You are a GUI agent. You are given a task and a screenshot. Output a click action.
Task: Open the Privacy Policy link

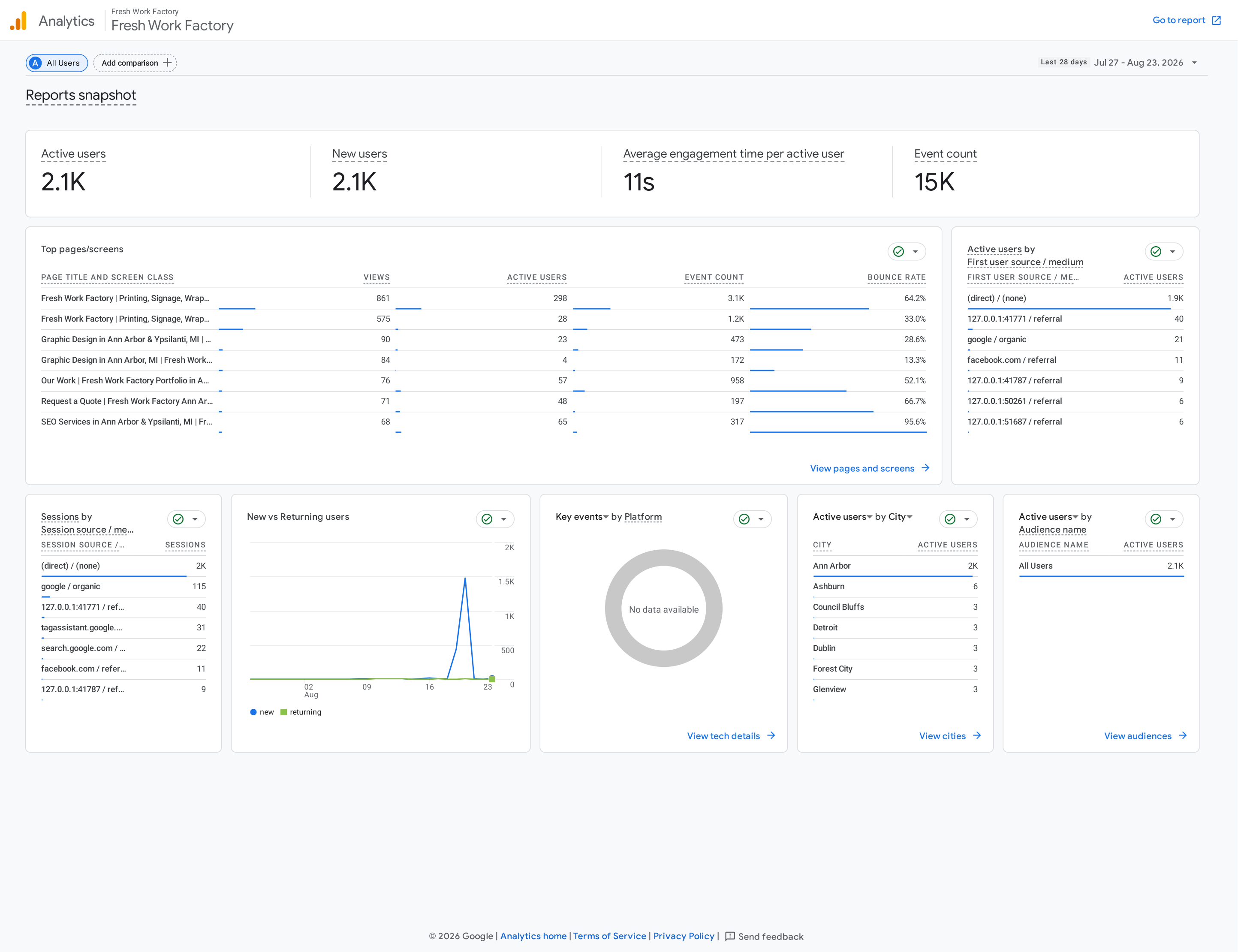(683, 936)
